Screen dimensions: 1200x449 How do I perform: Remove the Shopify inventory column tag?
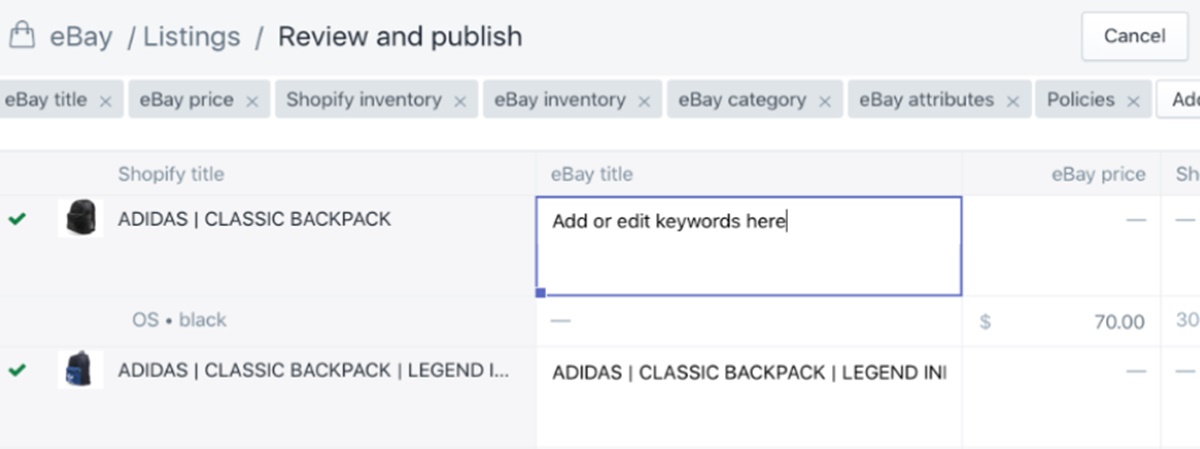point(460,101)
